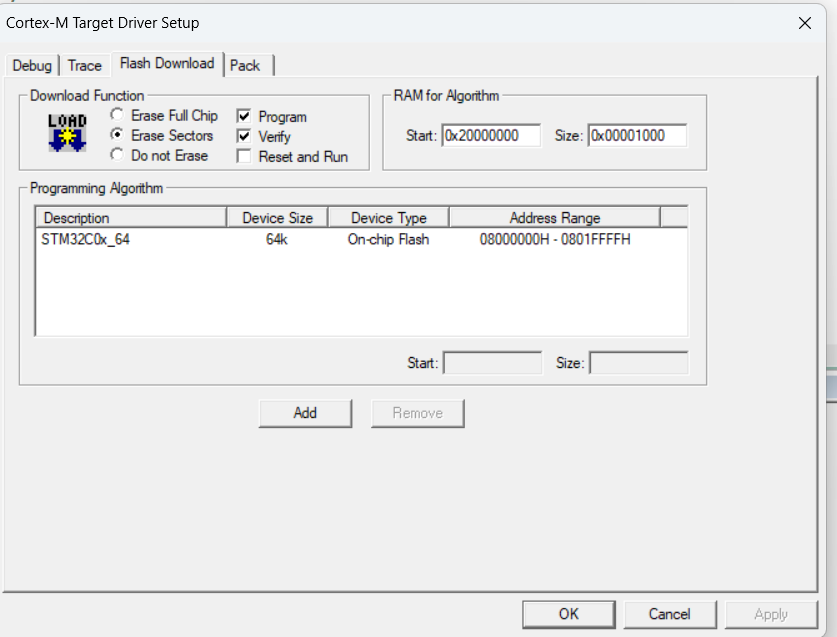This screenshot has height=637, width=837.
Task: Click the Cancel button
Action: 669,614
